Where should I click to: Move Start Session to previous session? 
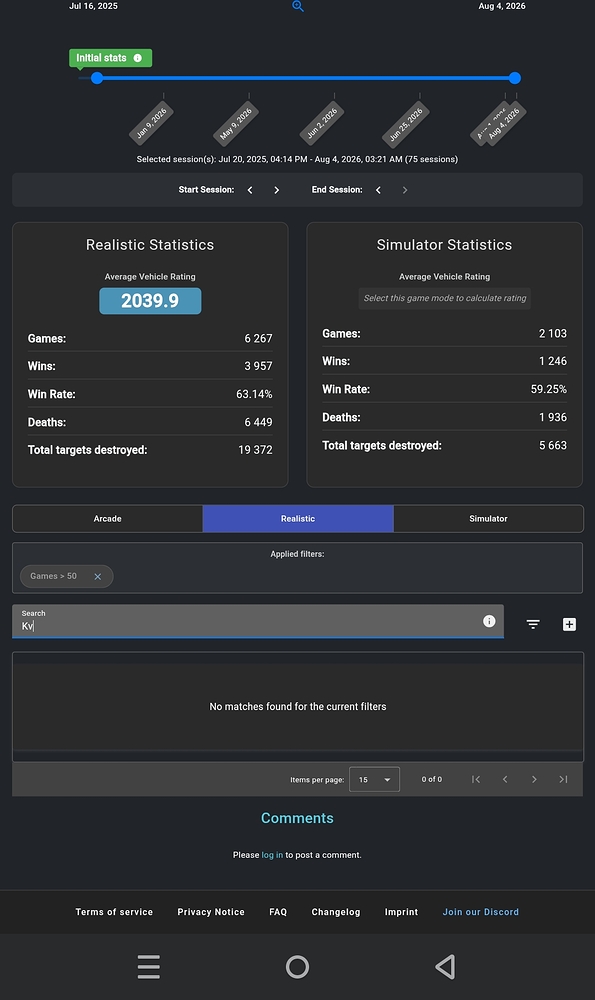tap(250, 190)
